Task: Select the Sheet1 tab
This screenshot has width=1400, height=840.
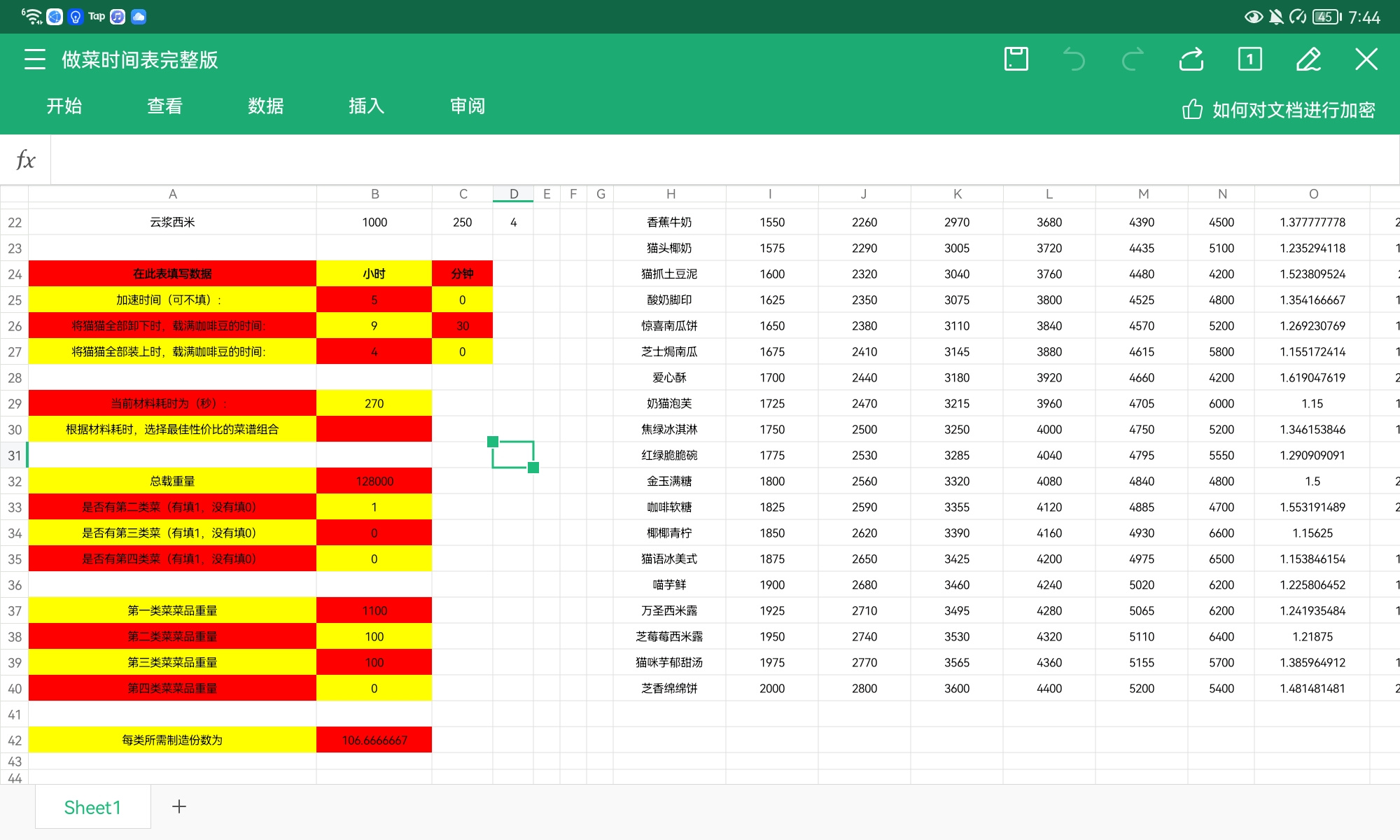Action: tap(93, 807)
